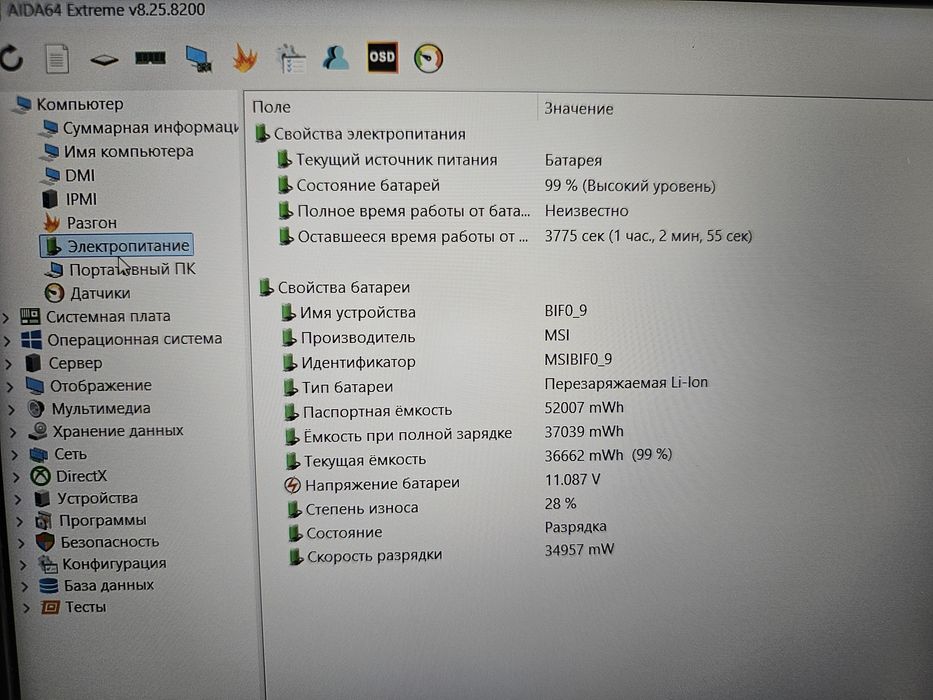Viewport: 933px width, 700px height.
Task: Expand the DirectX node
Action: [16, 477]
